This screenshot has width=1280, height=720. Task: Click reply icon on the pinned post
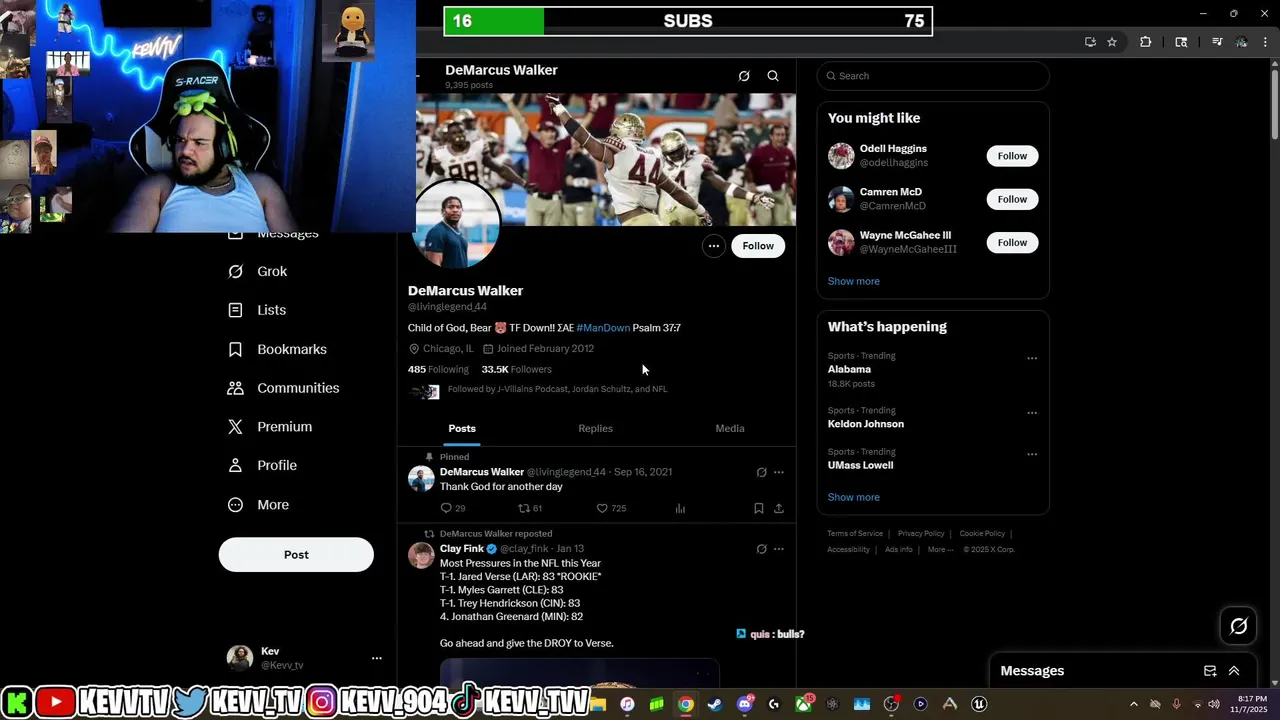[447, 508]
